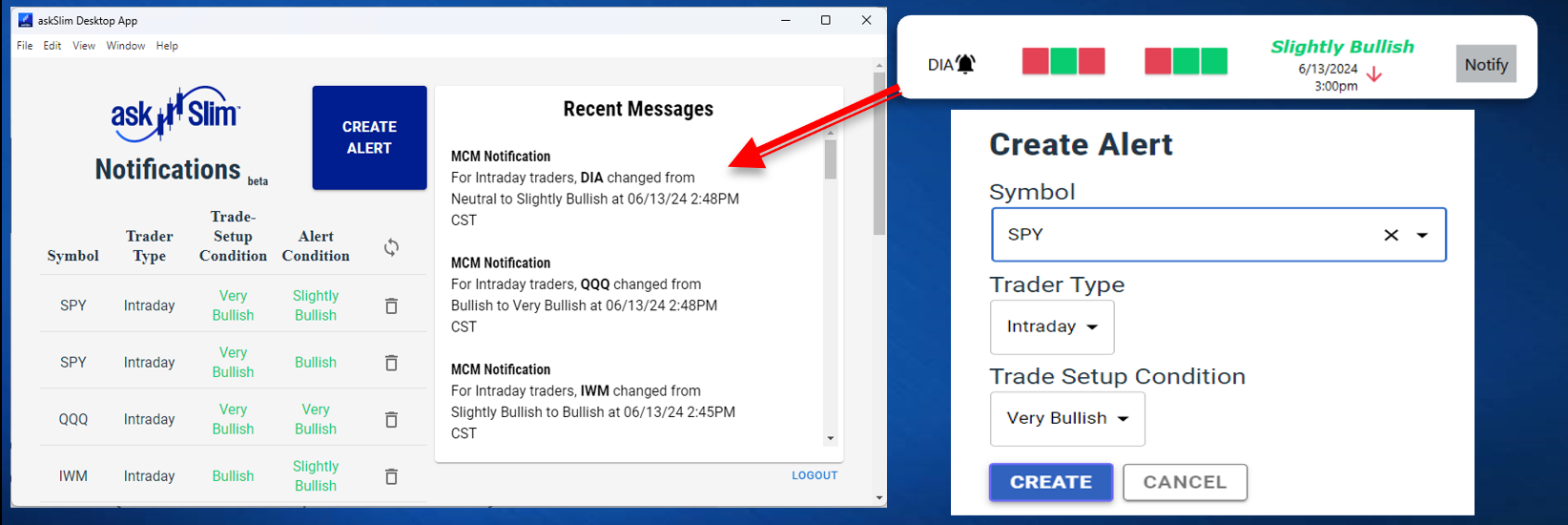Screen dimensions: 1568x525
Task: Delete the SPY Slightly Bullish alert row
Action: (391, 306)
